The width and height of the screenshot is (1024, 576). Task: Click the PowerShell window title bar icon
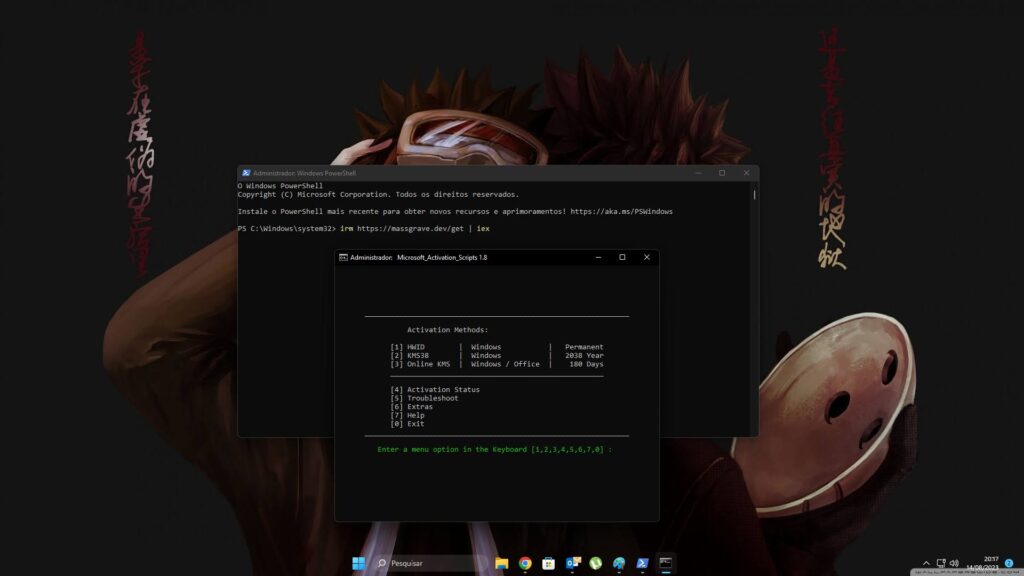tap(246, 173)
